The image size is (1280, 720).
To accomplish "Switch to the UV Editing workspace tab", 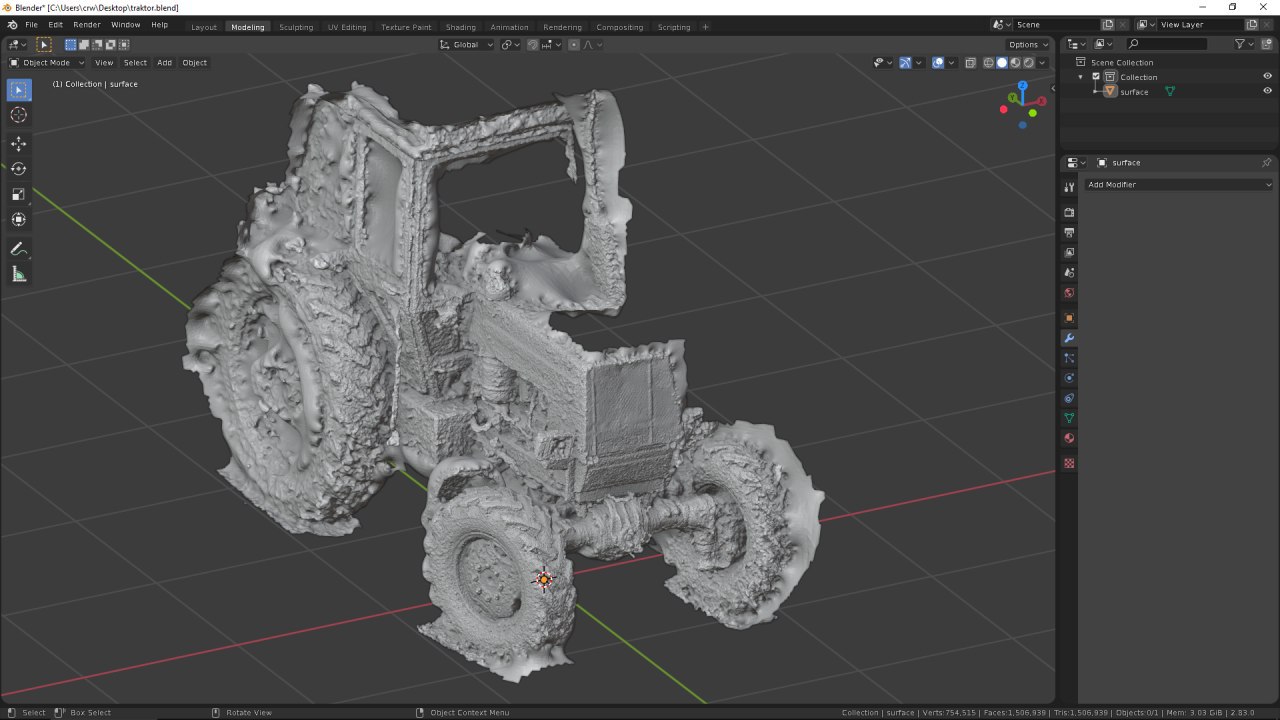I will click(347, 27).
